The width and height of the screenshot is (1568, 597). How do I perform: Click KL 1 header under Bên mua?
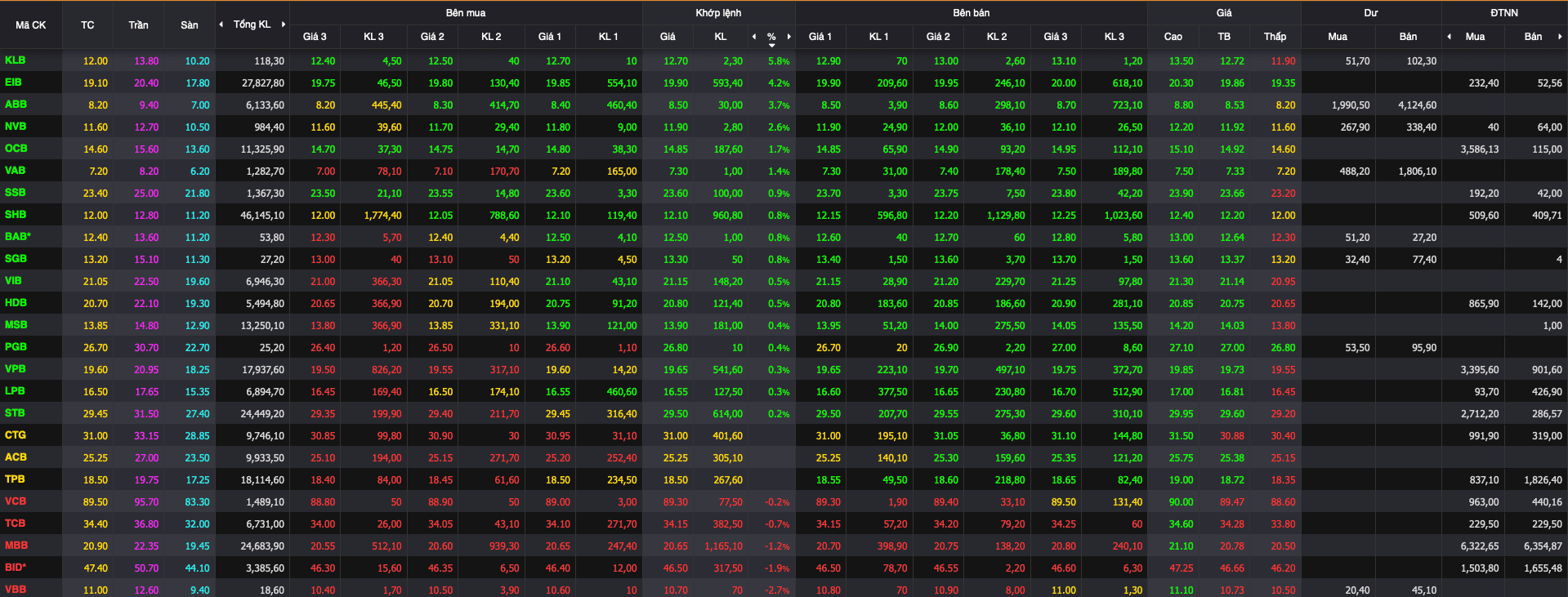[x=608, y=37]
